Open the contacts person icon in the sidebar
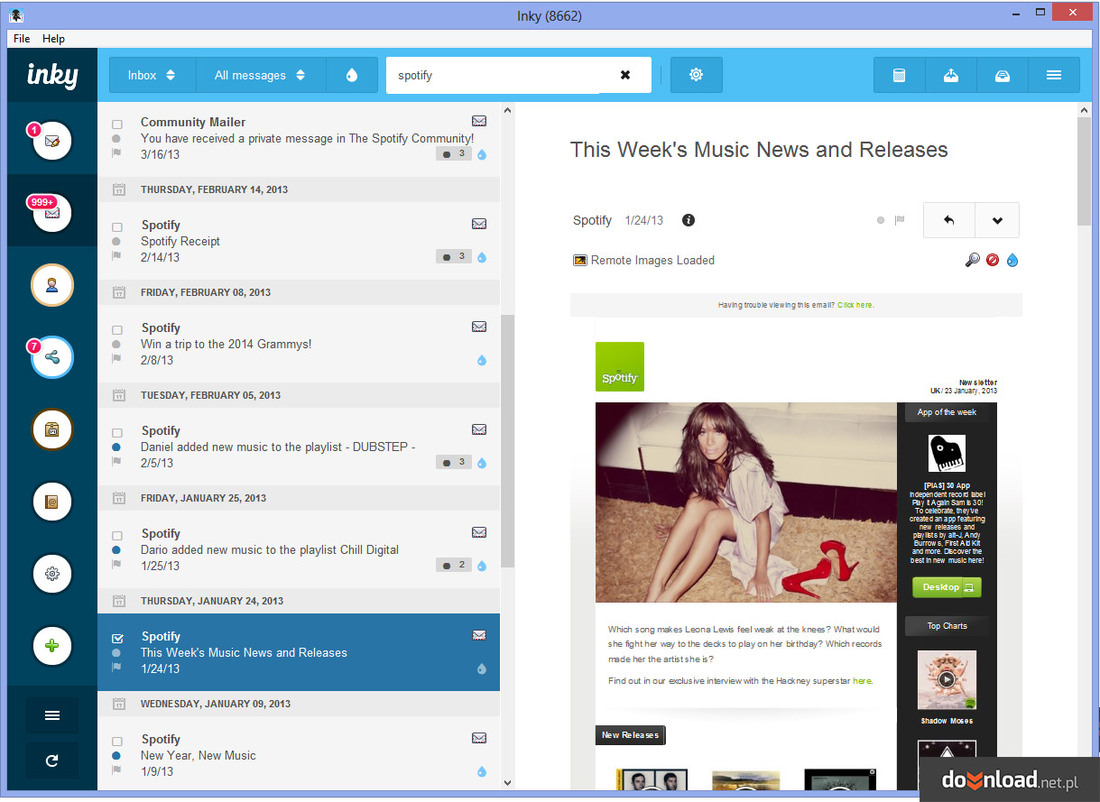The height and width of the screenshot is (802, 1100). [x=52, y=285]
